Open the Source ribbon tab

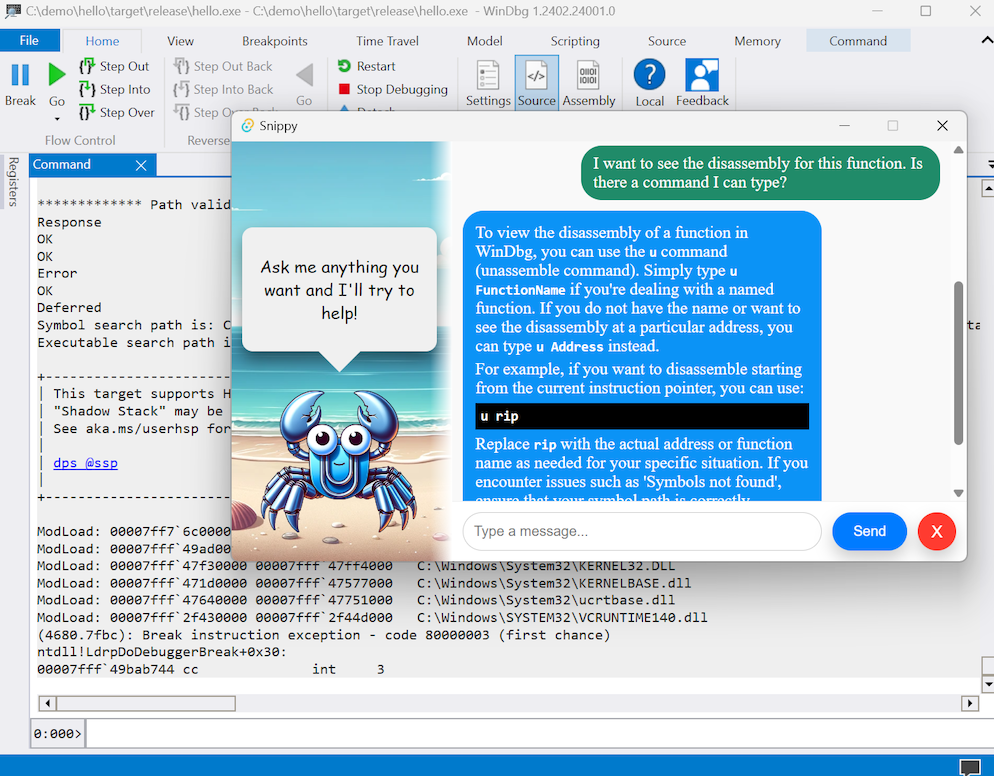[x=666, y=41]
